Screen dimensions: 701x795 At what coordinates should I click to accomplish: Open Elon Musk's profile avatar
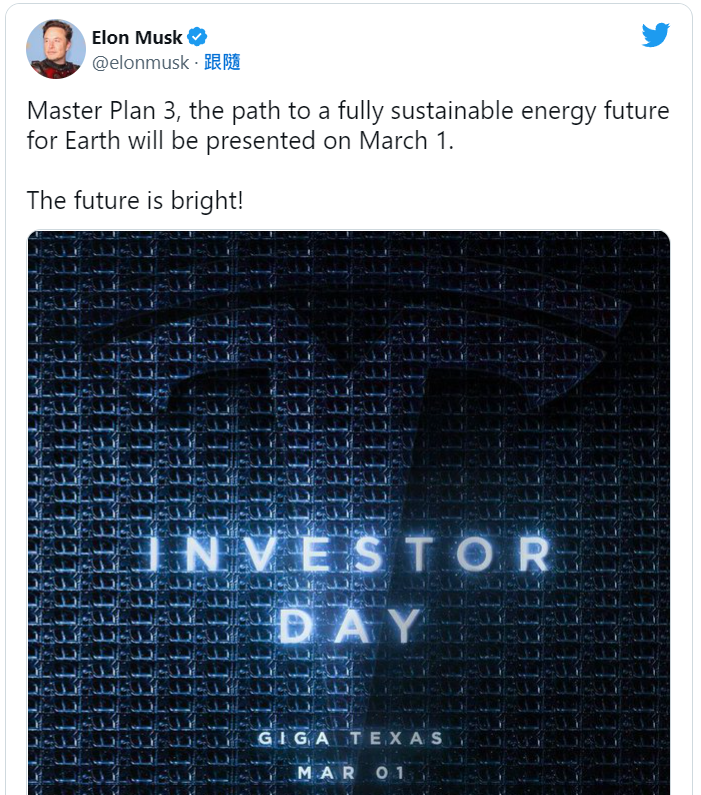click(x=56, y=49)
